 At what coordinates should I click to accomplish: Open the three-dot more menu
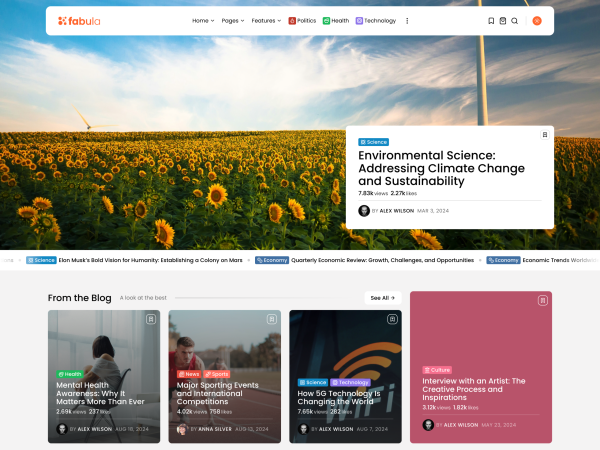point(407,21)
